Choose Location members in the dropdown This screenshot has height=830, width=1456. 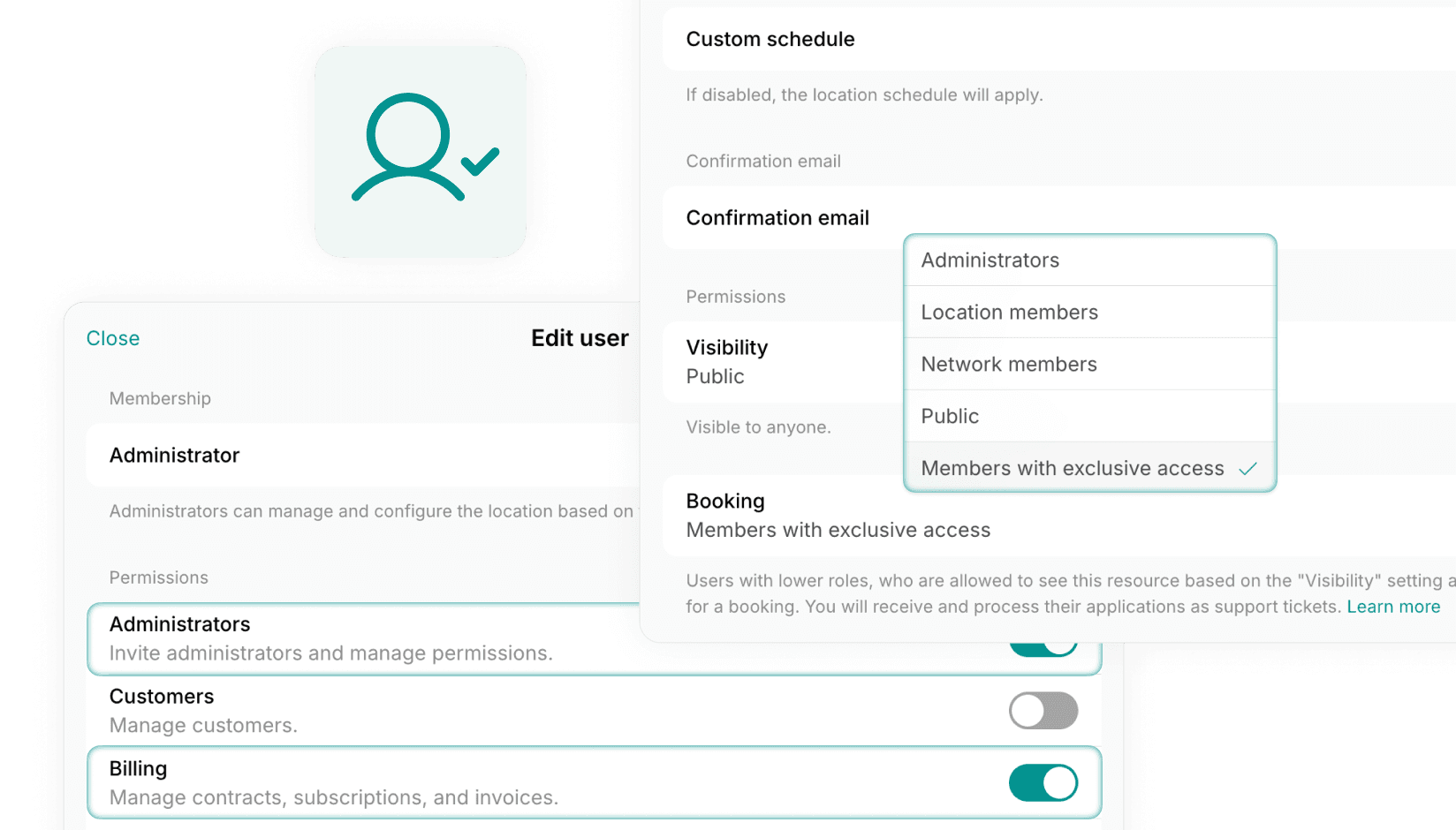click(x=1009, y=312)
